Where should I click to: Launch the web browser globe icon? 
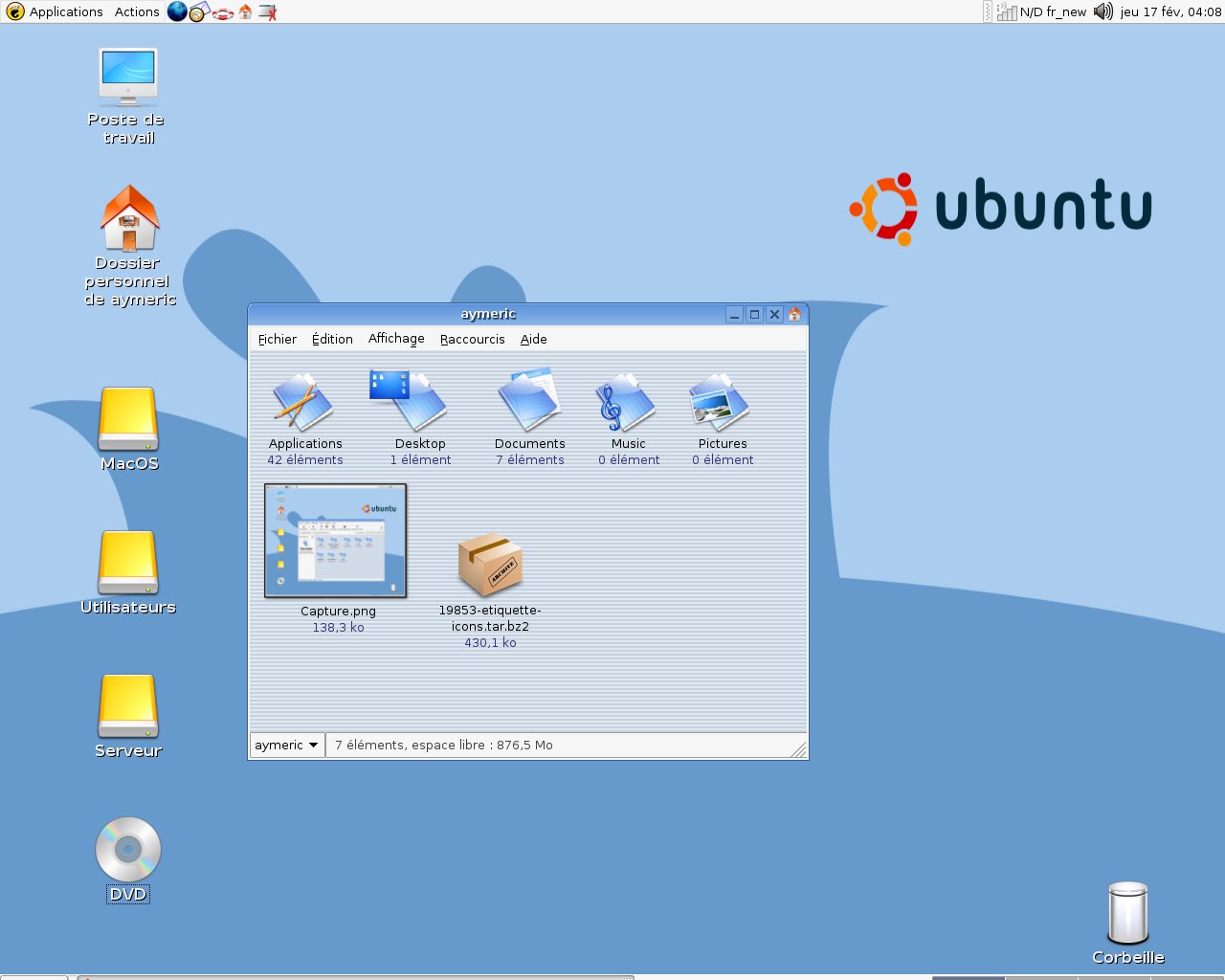point(177,11)
